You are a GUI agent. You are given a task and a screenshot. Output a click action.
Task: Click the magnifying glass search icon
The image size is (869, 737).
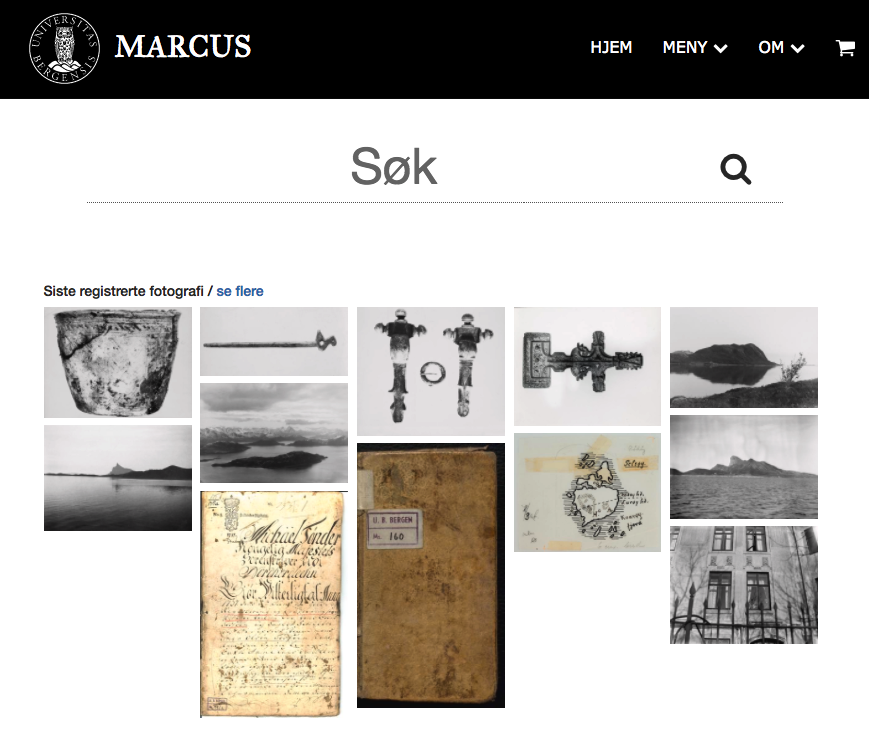click(735, 169)
